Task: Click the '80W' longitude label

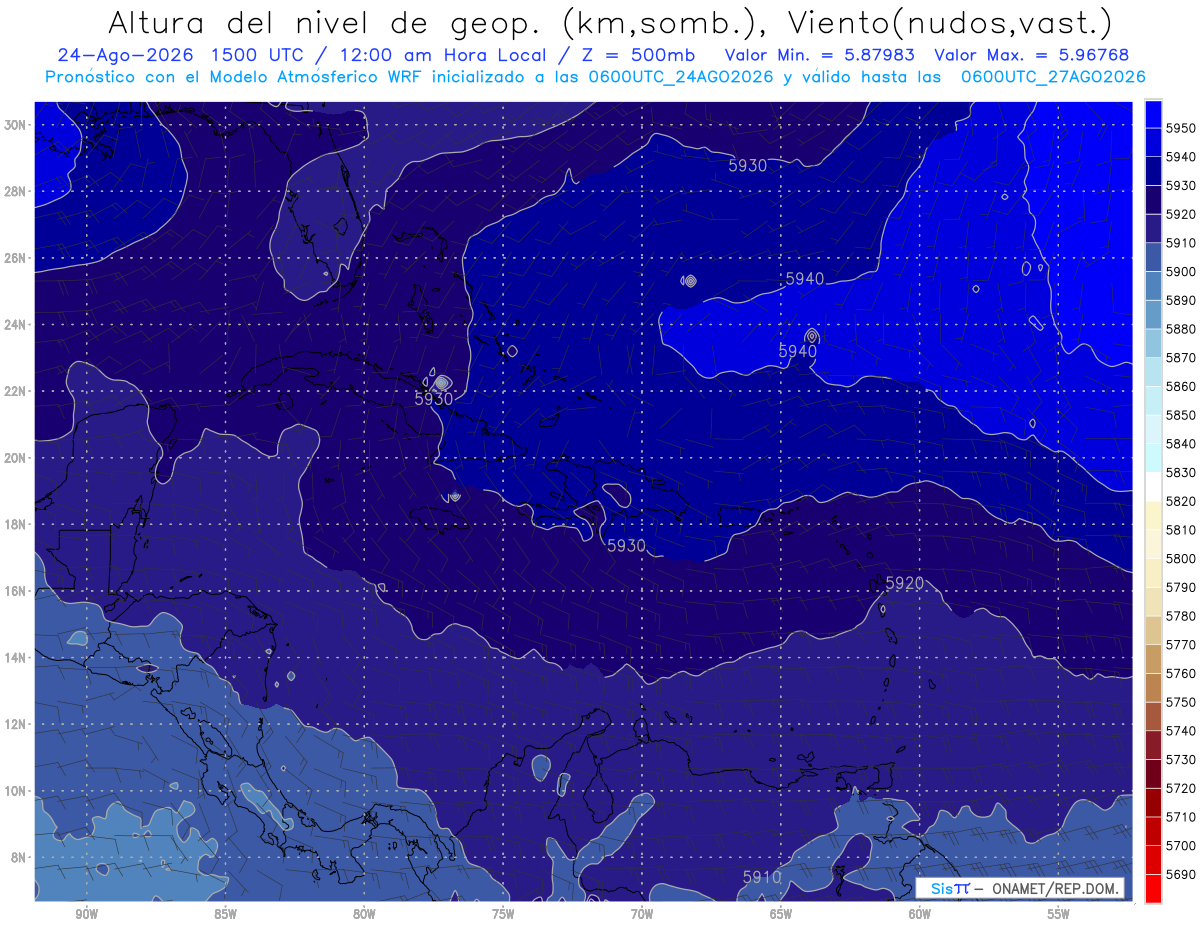Action: pos(364,915)
